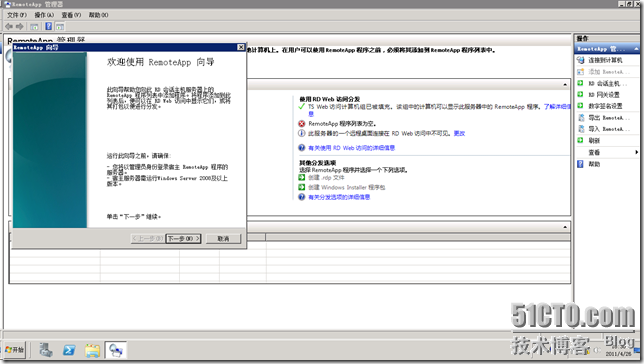Collapse the RemoteApp program list panel arrow

565,227
